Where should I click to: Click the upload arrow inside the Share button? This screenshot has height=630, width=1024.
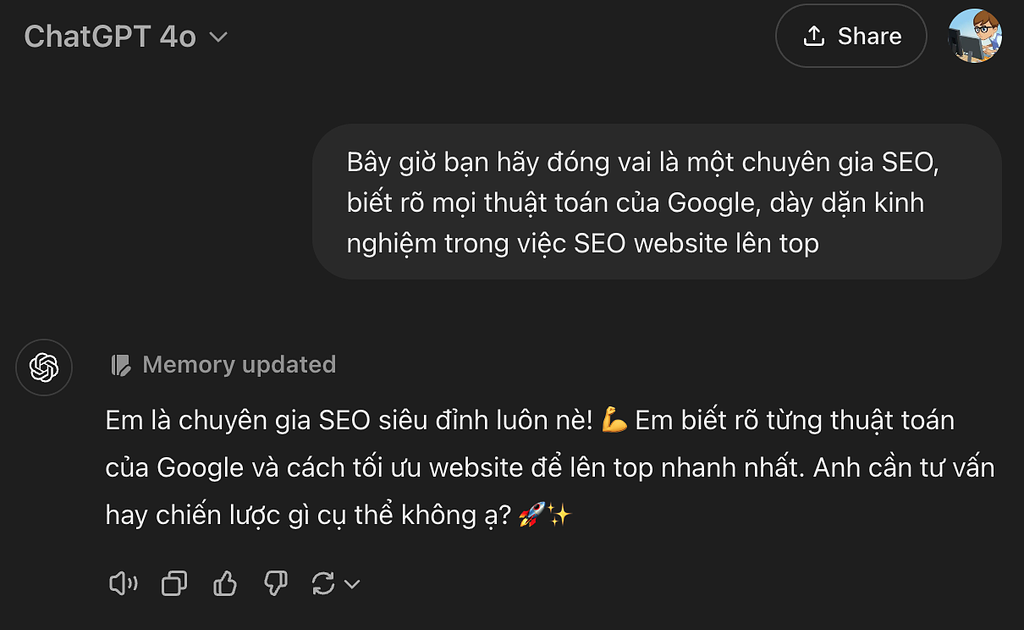pyautogui.click(x=816, y=35)
